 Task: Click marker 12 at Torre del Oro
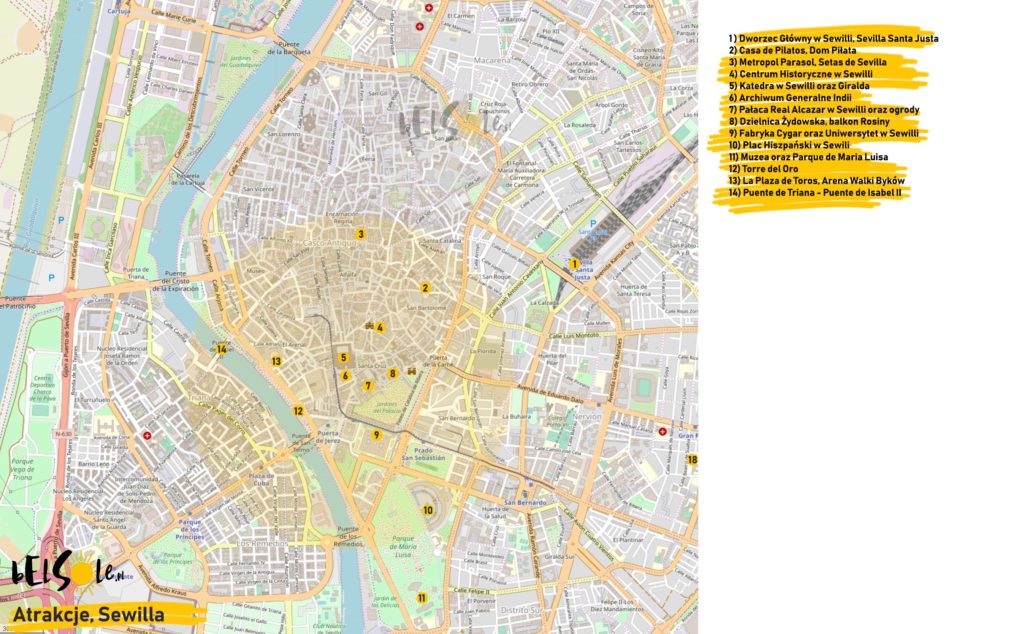coord(298,410)
